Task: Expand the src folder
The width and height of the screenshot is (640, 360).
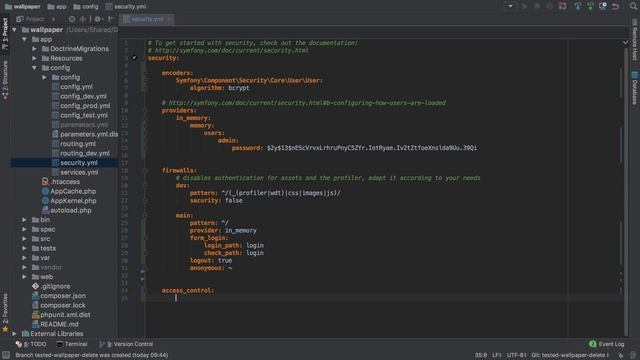Action: 24,239
